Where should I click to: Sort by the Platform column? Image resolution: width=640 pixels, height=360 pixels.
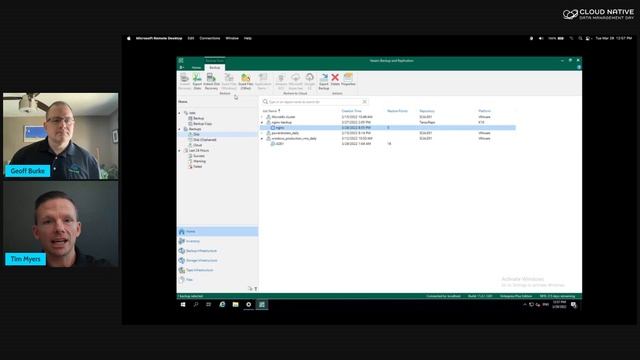[x=484, y=111]
